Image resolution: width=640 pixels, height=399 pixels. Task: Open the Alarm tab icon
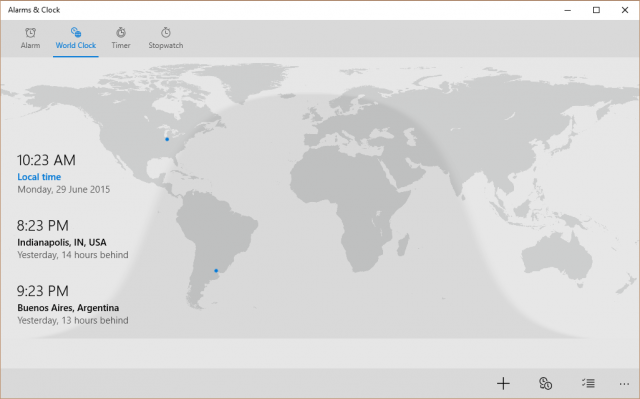tap(31, 33)
